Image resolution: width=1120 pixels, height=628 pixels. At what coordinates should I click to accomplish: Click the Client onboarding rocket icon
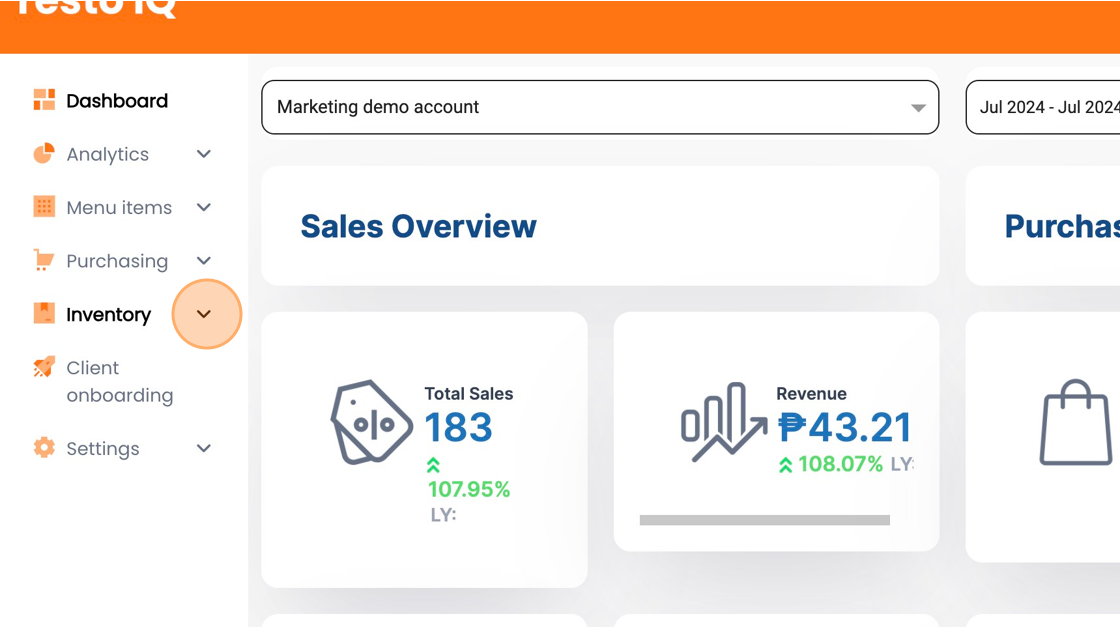coord(44,367)
